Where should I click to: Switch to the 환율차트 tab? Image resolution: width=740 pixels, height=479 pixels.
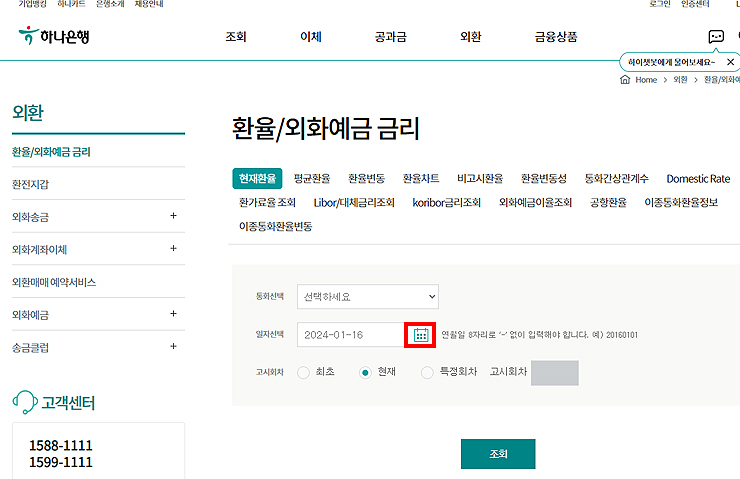click(420, 178)
